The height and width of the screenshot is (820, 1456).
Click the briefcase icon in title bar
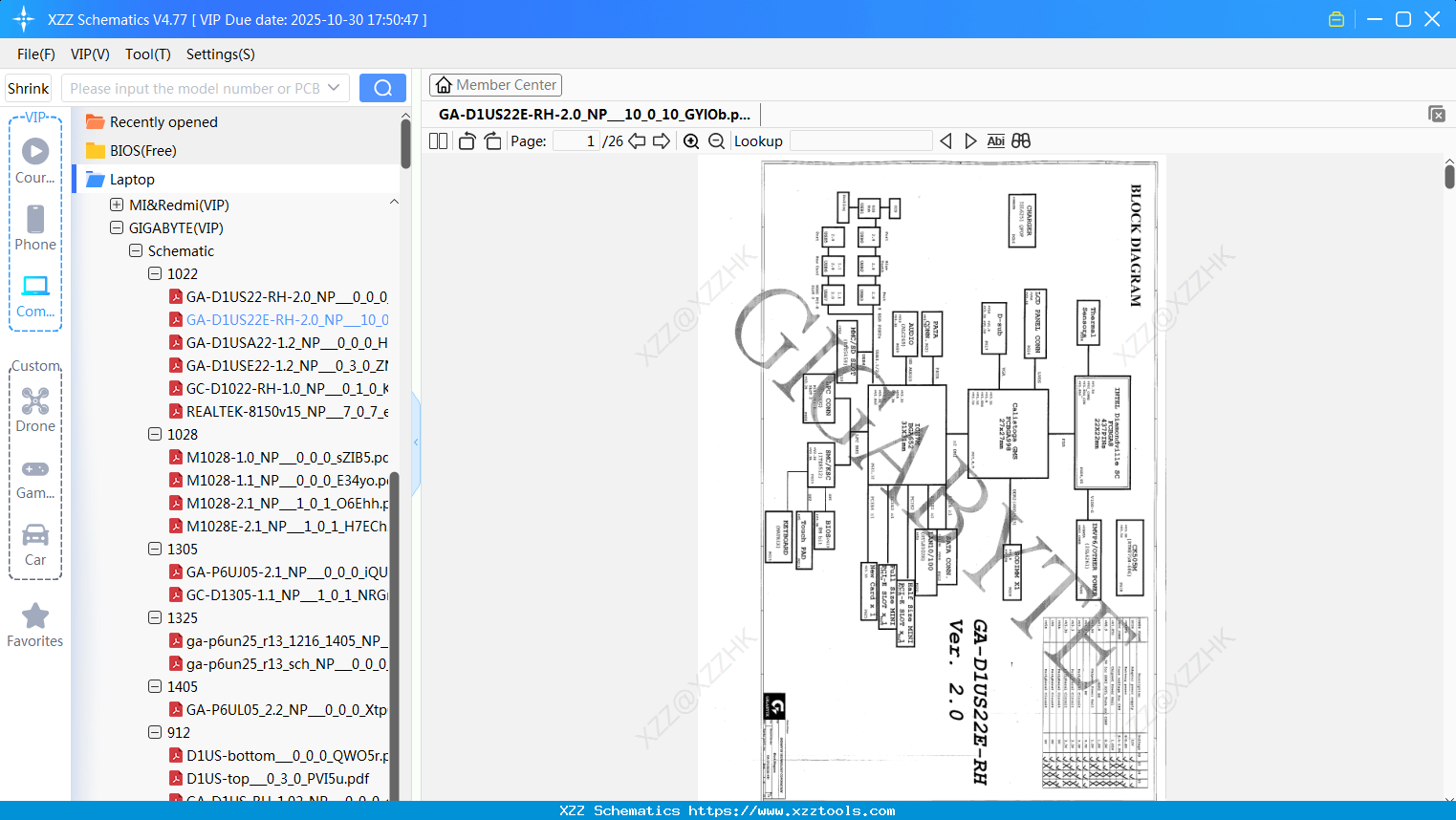click(x=1336, y=19)
